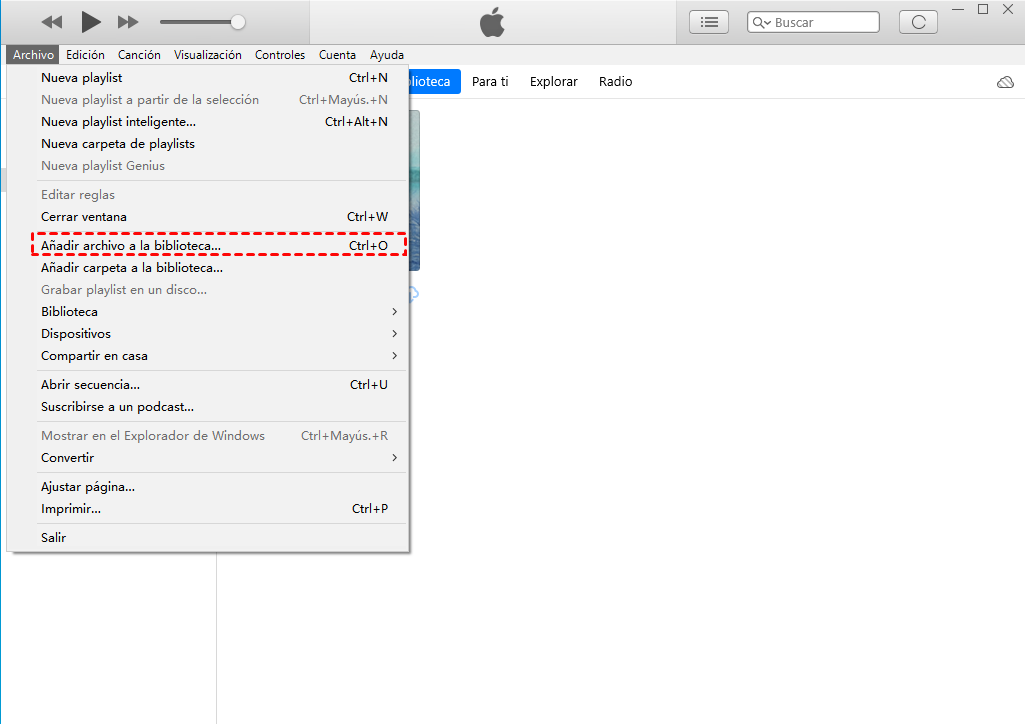1025x724 pixels.
Task: Select Añadir archivo a la biblioteca
Action: tap(131, 246)
